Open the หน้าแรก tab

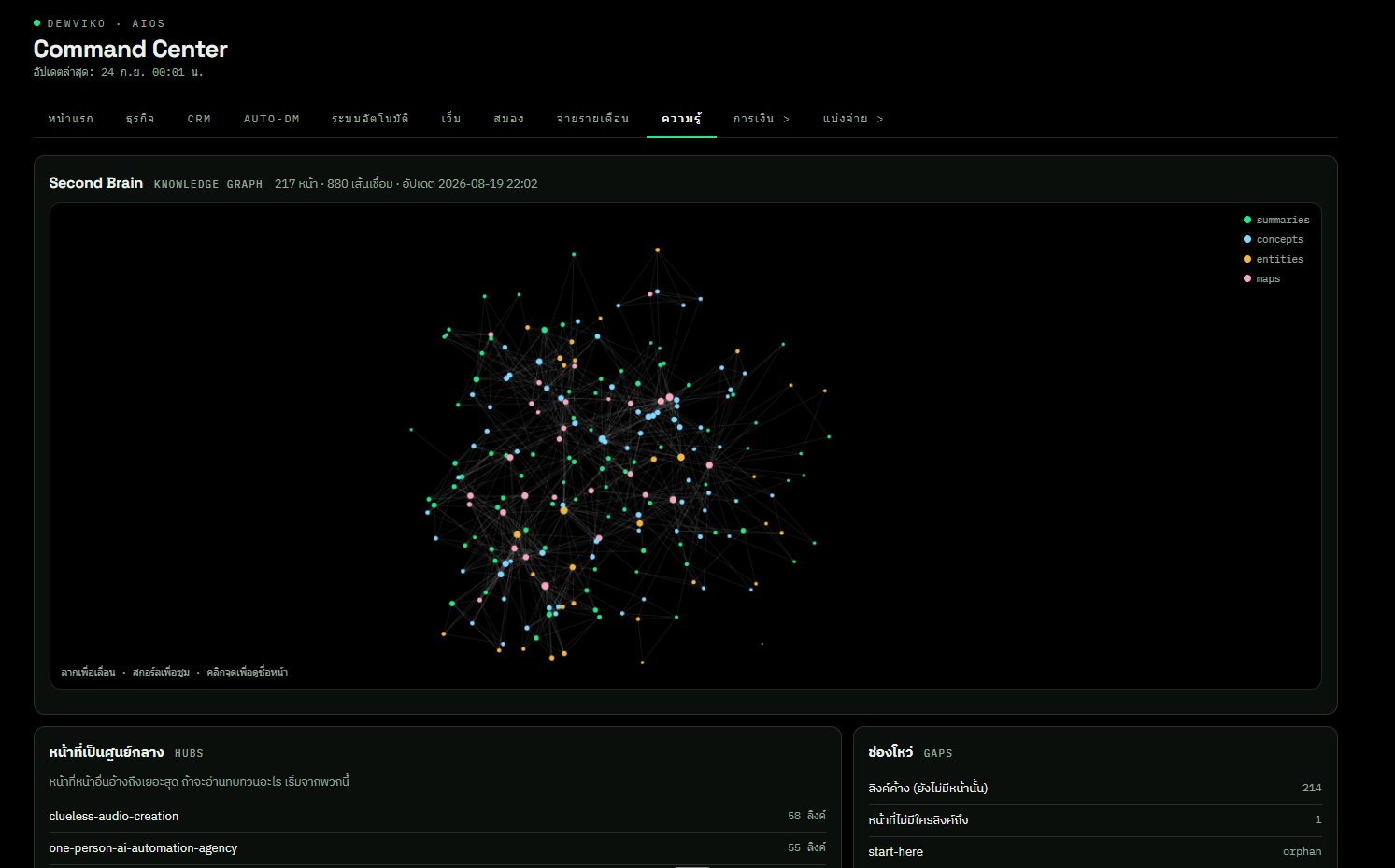pyautogui.click(x=71, y=119)
